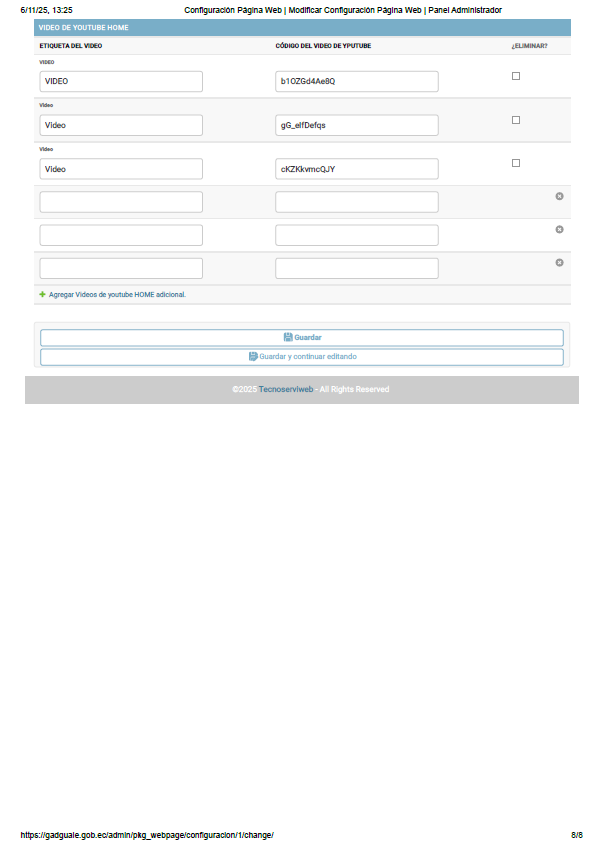Click into the cKZKkvmcQJY code field
This screenshot has height=846, width=604.
(356, 169)
